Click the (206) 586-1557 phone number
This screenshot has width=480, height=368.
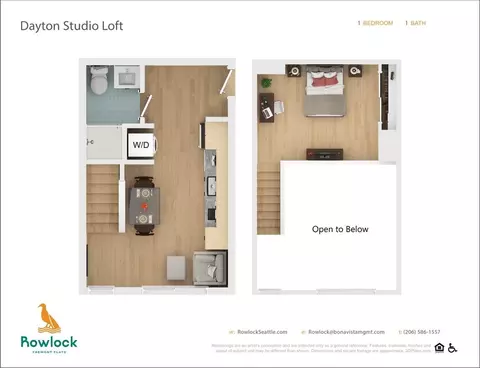(x=422, y=332)
